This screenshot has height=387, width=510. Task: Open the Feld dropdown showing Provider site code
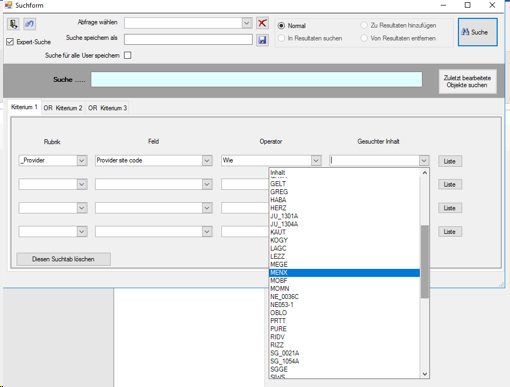click(207, 161)
